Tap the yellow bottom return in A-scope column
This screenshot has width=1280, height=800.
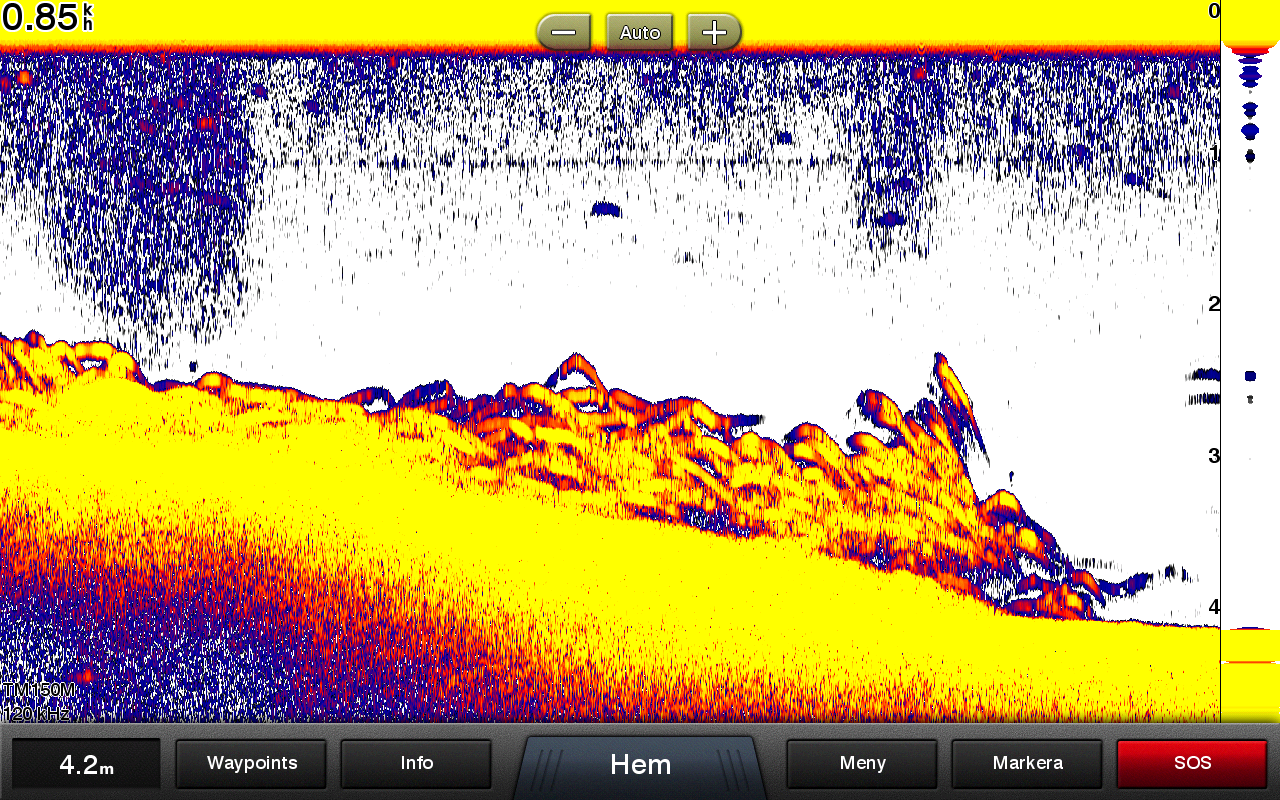click(x=1250, y=645)
